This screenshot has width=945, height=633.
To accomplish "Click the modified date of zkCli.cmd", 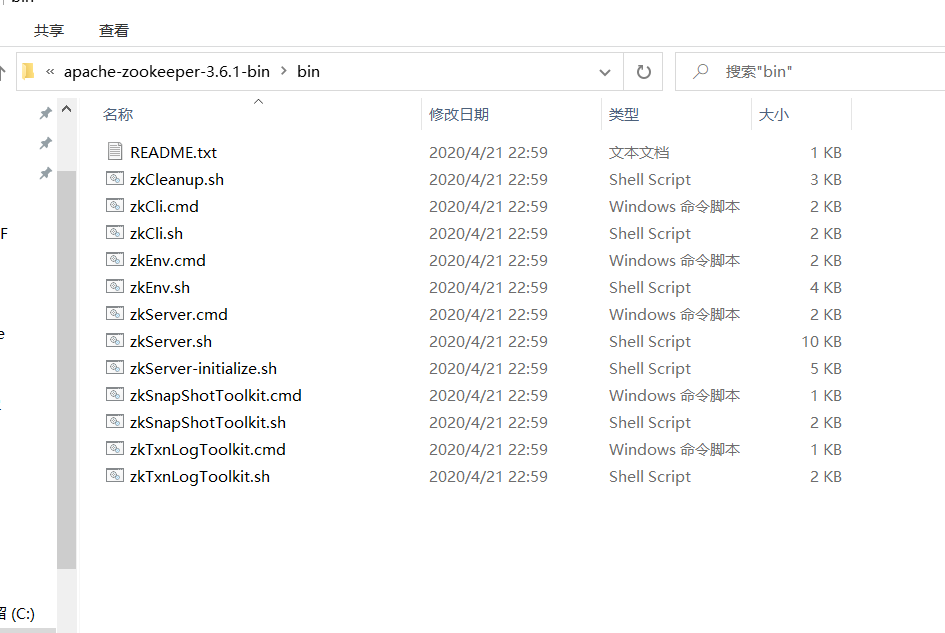I will (x=488, y=207).
